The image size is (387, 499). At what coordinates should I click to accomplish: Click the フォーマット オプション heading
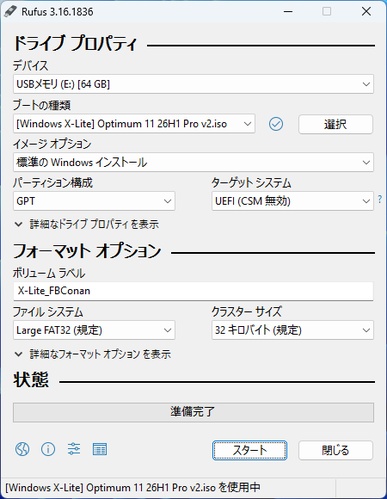87,251
